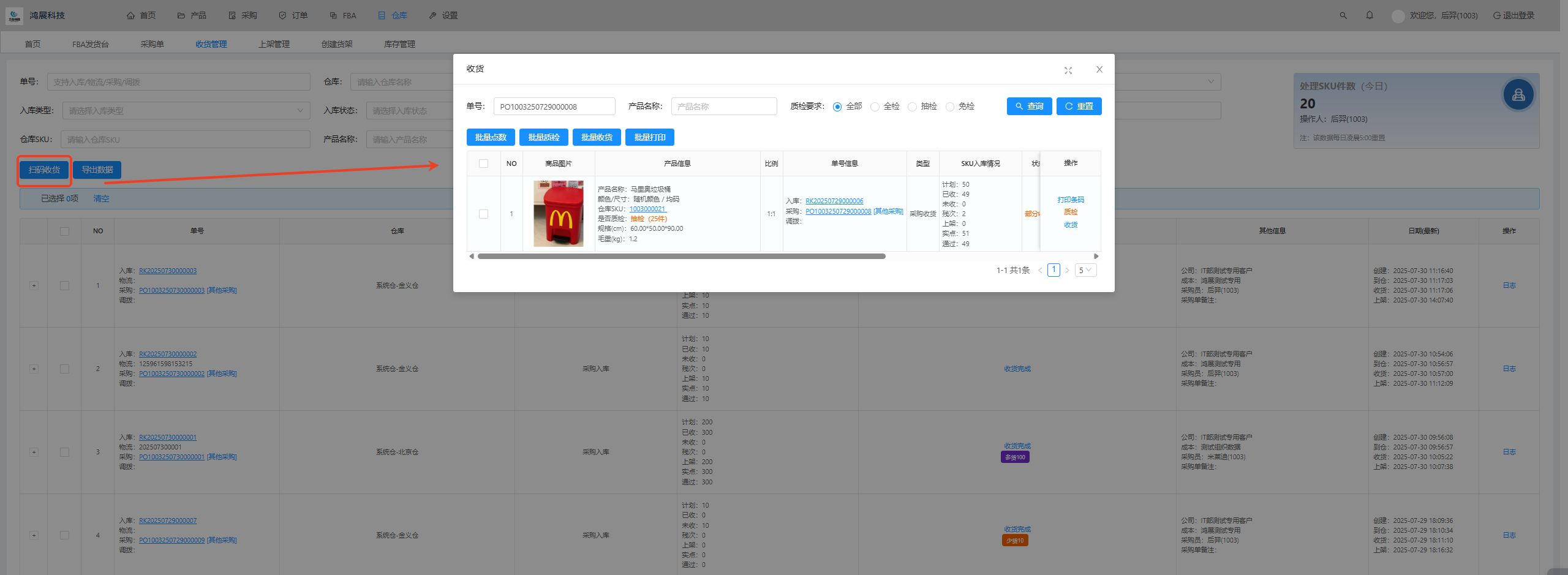
Task: Click the notification bell icon
Action: [x=1370, y=15]
